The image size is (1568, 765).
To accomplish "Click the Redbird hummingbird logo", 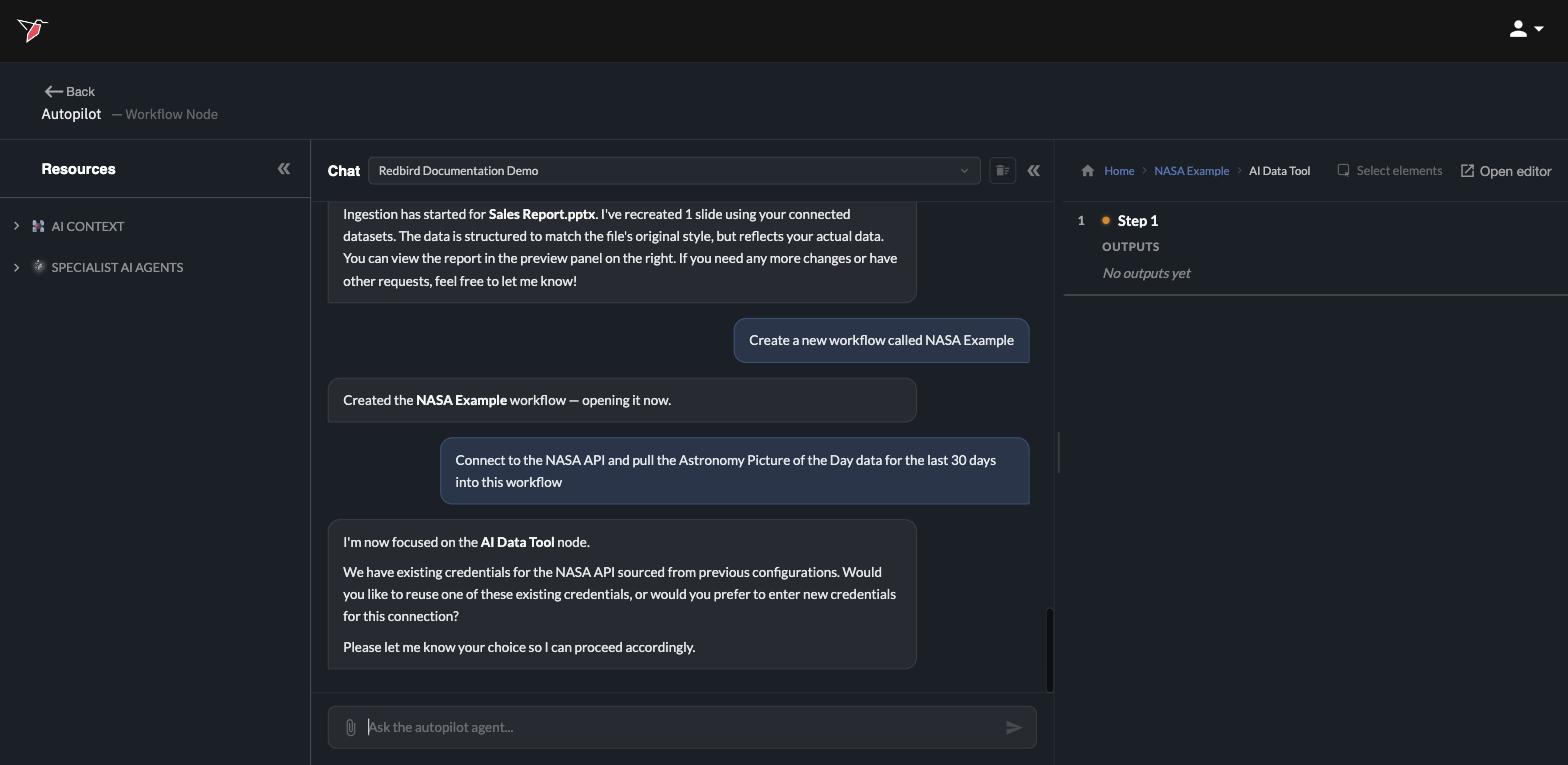I will [32, 30].
